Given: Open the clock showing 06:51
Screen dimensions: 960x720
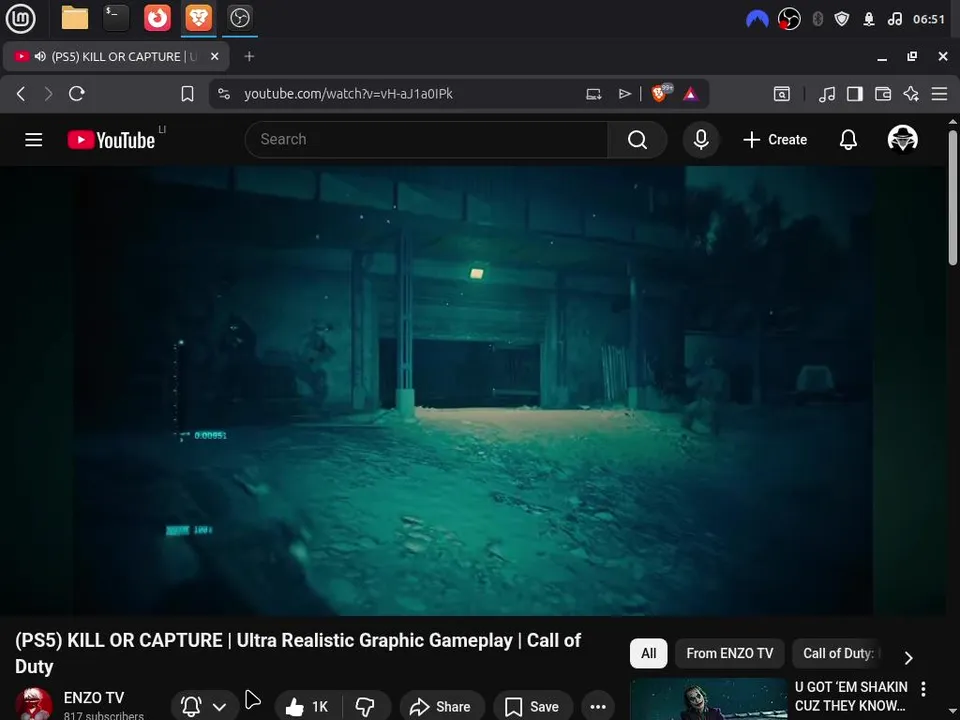Looking at the screenshot, I should tap(929, 19).
